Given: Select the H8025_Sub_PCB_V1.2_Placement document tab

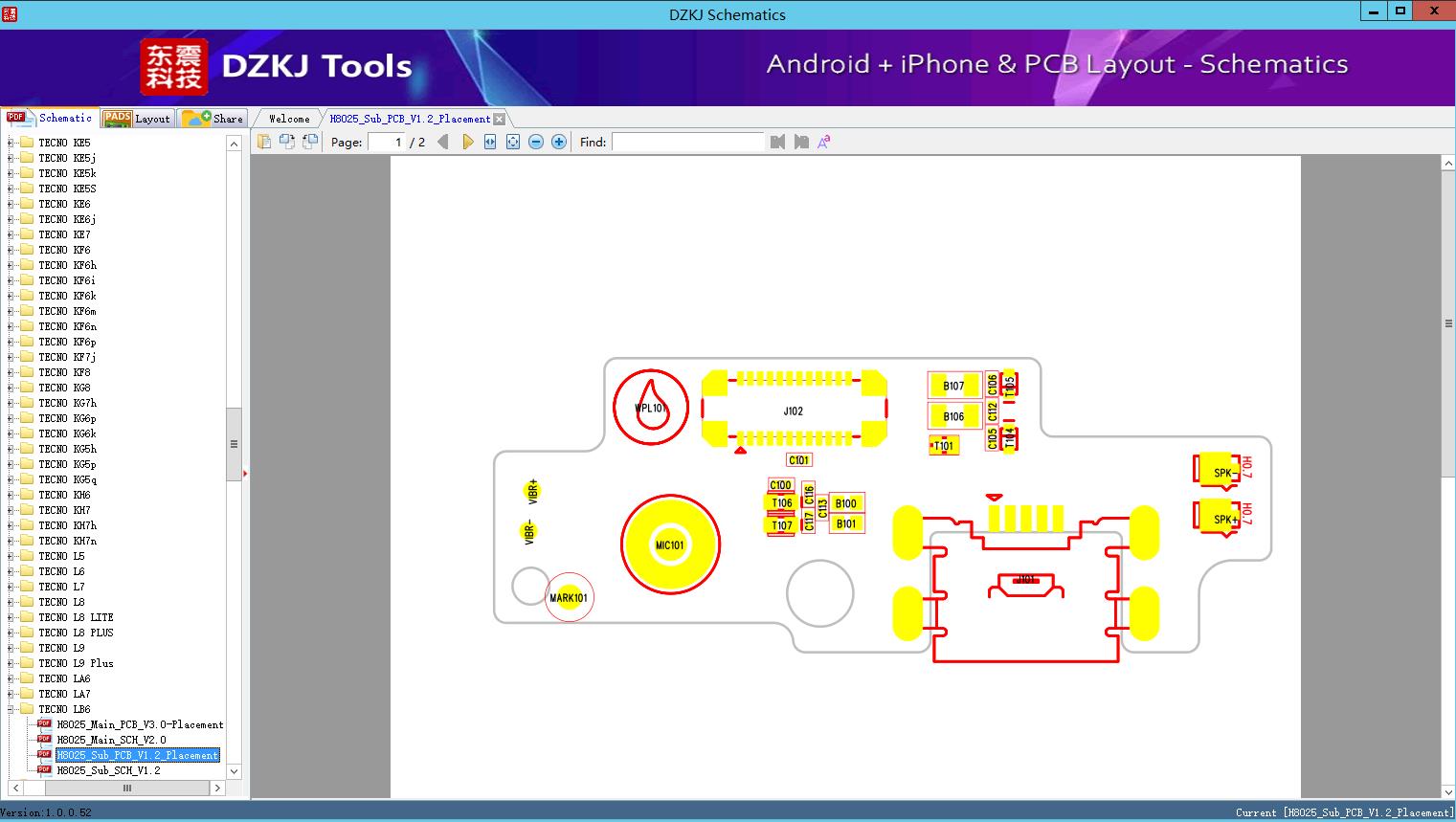Looking at the screenshot, I should [x=410, y=119].
